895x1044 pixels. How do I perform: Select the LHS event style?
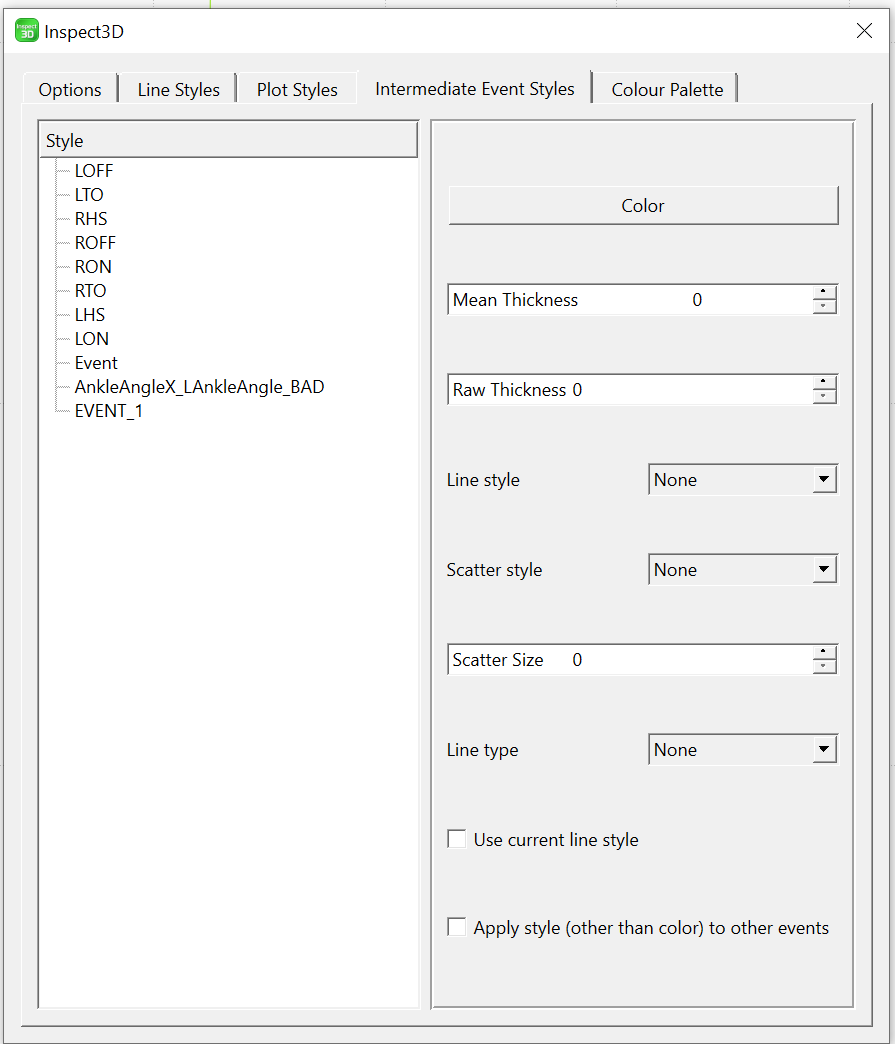pos(90,315)
